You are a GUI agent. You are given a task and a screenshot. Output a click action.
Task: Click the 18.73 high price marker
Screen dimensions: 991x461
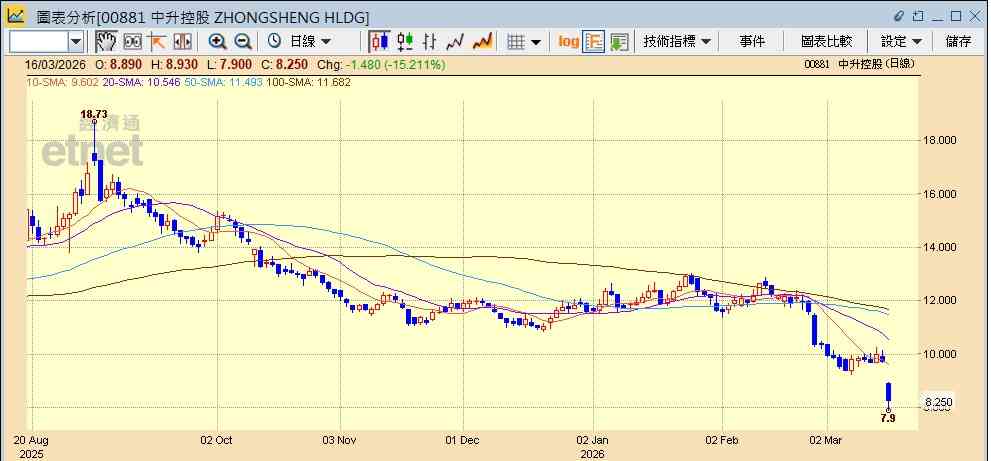(94, 114)
